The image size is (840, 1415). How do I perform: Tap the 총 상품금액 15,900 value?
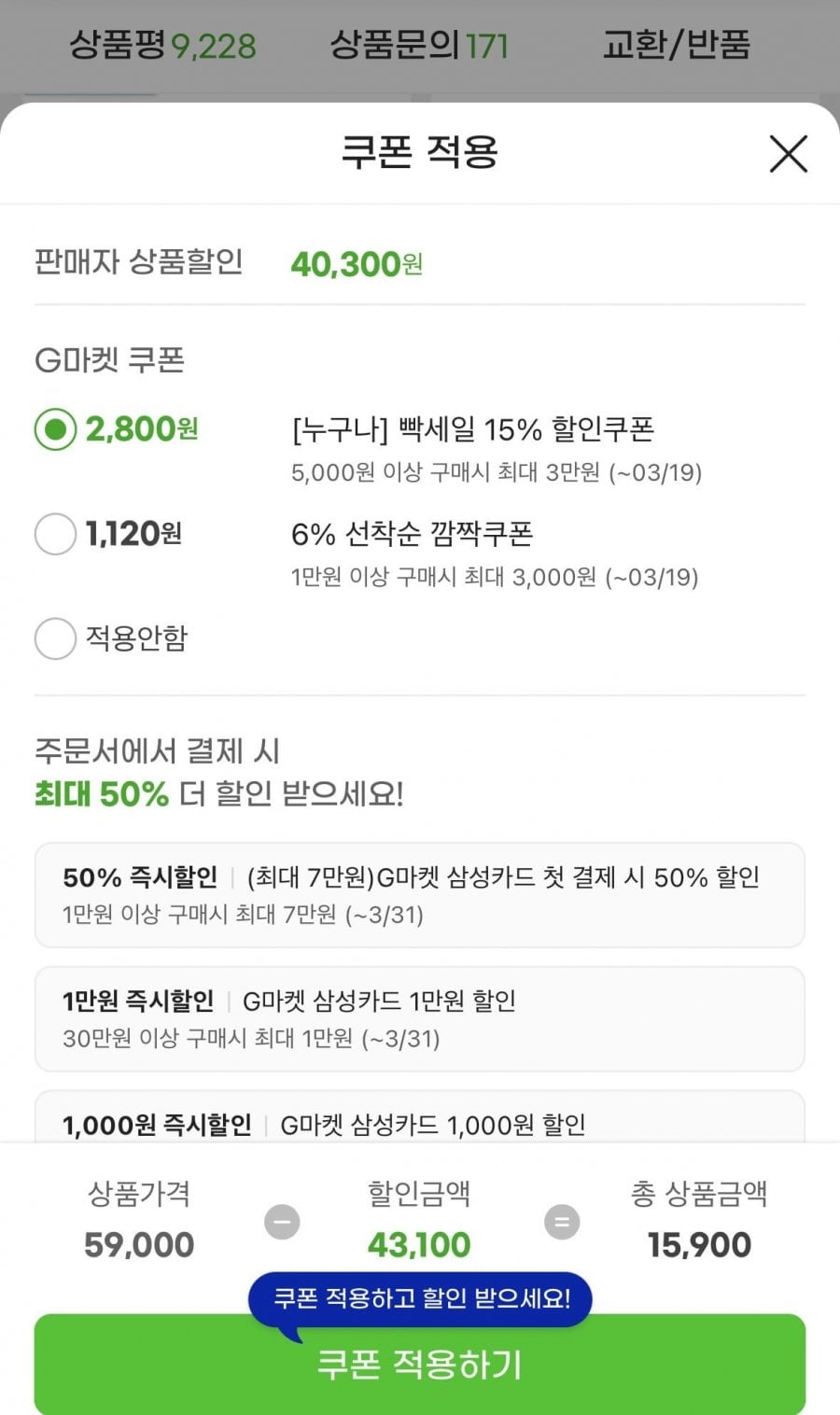699,1244
